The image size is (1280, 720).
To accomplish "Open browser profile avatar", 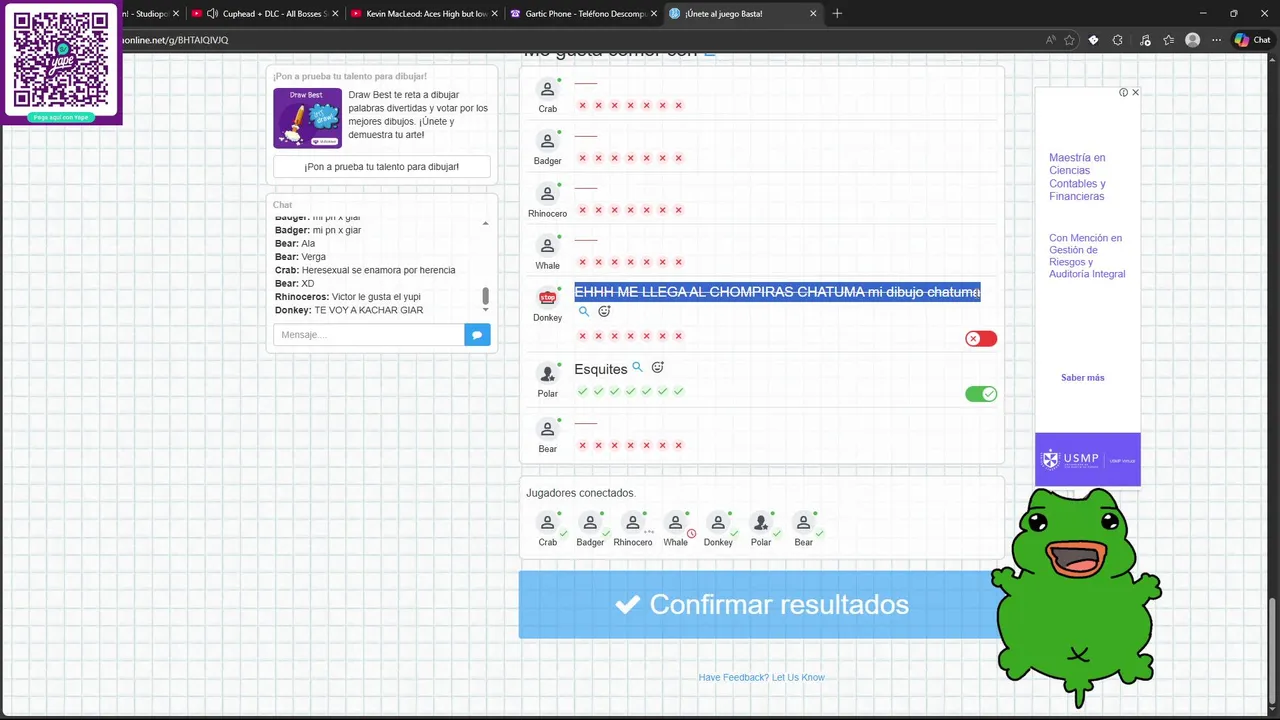I will coord(1192,40).
